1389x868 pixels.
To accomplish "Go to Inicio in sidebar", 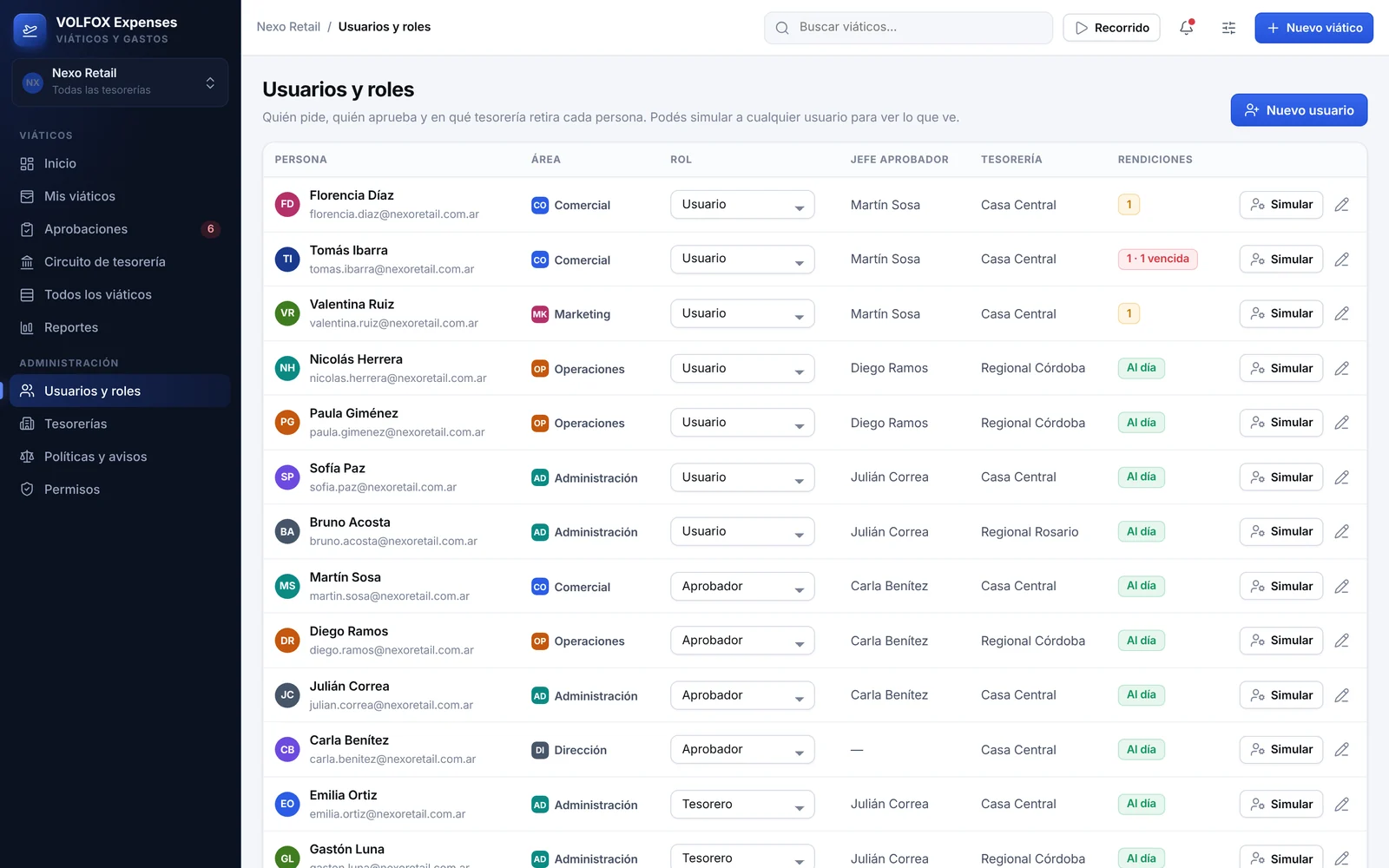I will click(x=120, y=163).
